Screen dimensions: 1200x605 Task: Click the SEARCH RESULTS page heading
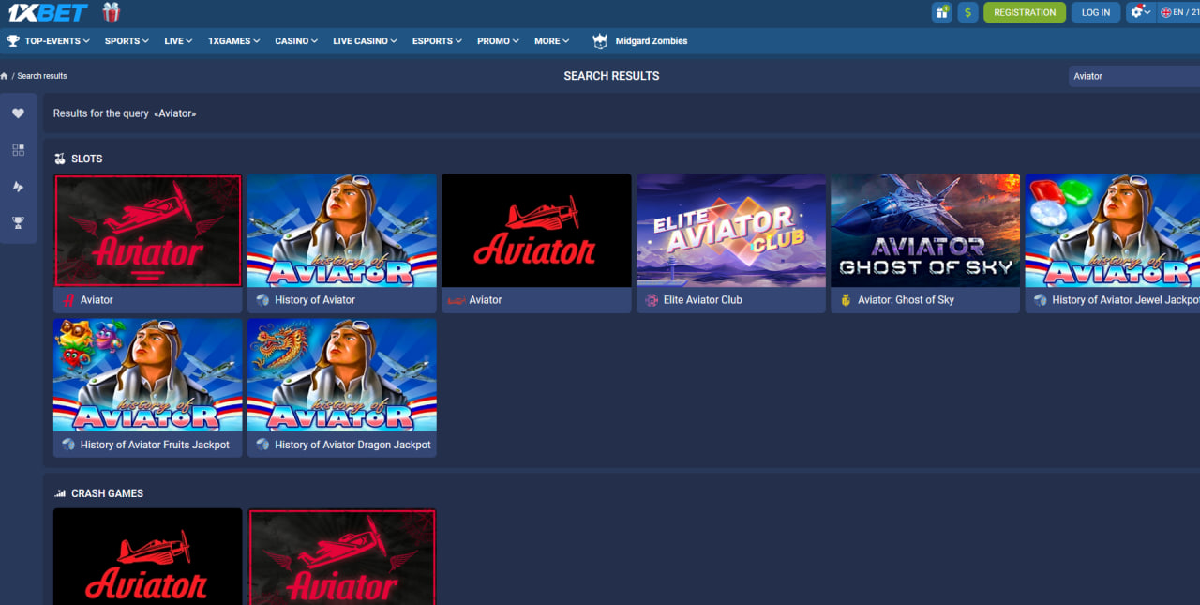(x=611, y=76)
